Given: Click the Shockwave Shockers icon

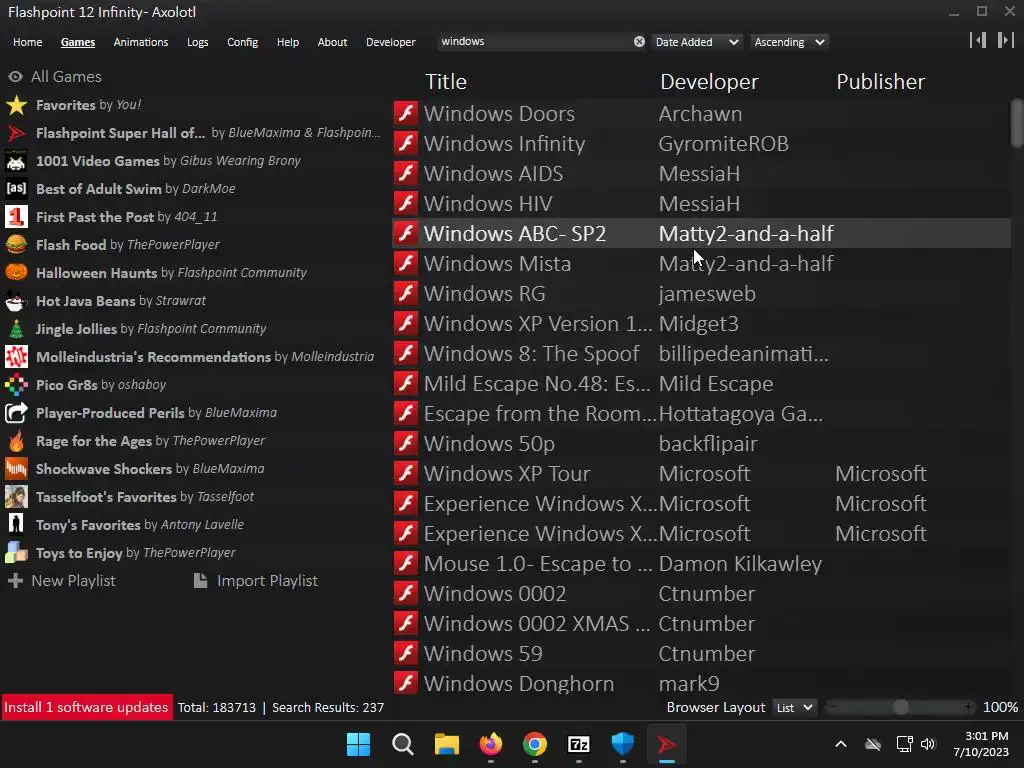Looking at the screenshot, I should point(16,469).
